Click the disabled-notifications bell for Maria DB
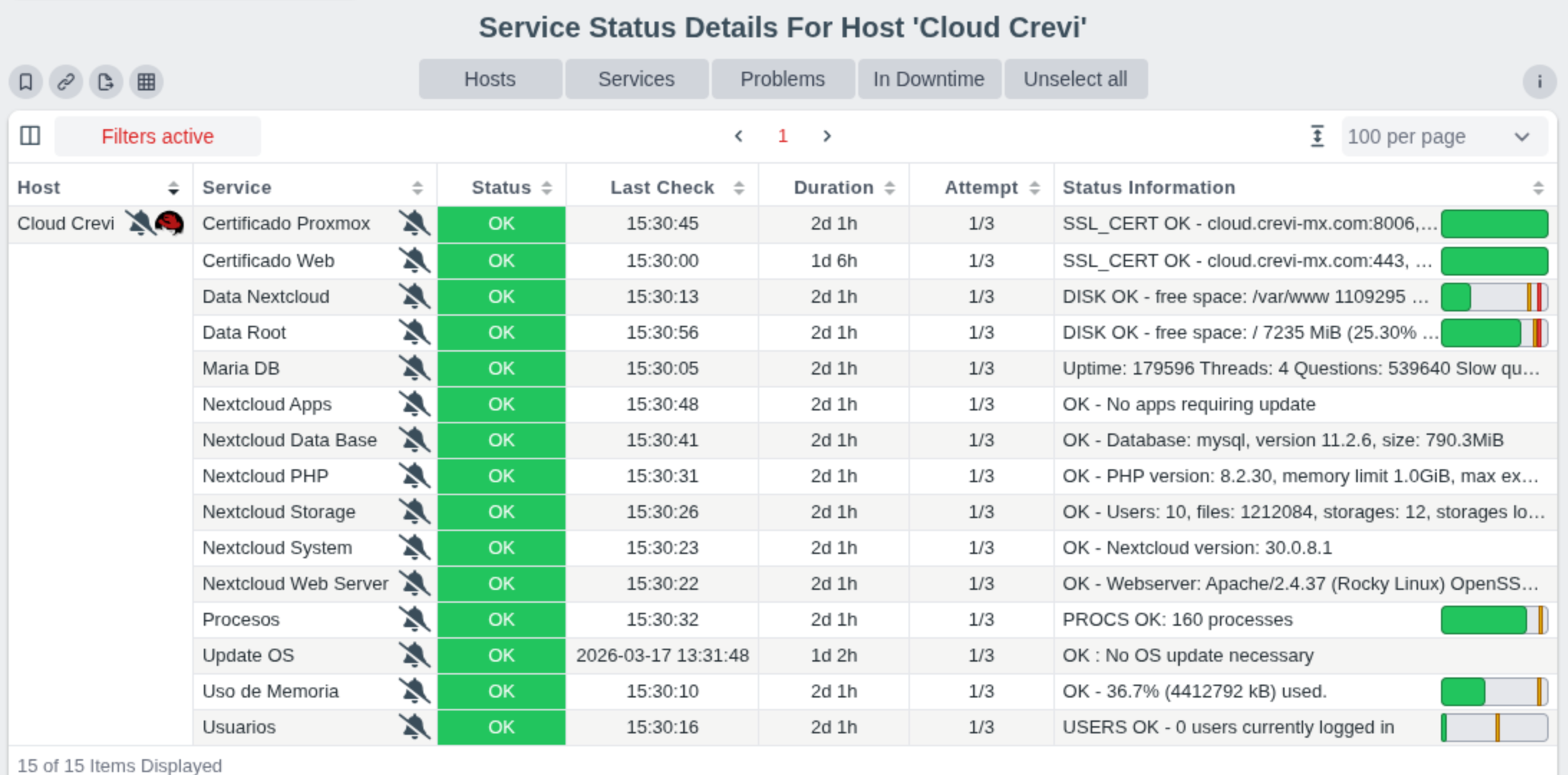Viewport: 1568px width, 775px height. (x=415, y=368)
